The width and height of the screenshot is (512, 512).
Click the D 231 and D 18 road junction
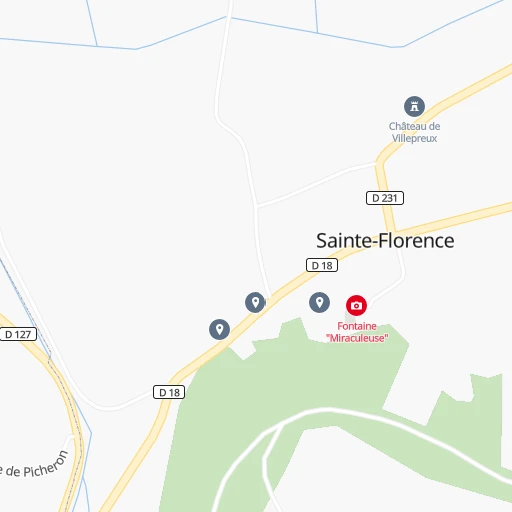coord(395,232)
